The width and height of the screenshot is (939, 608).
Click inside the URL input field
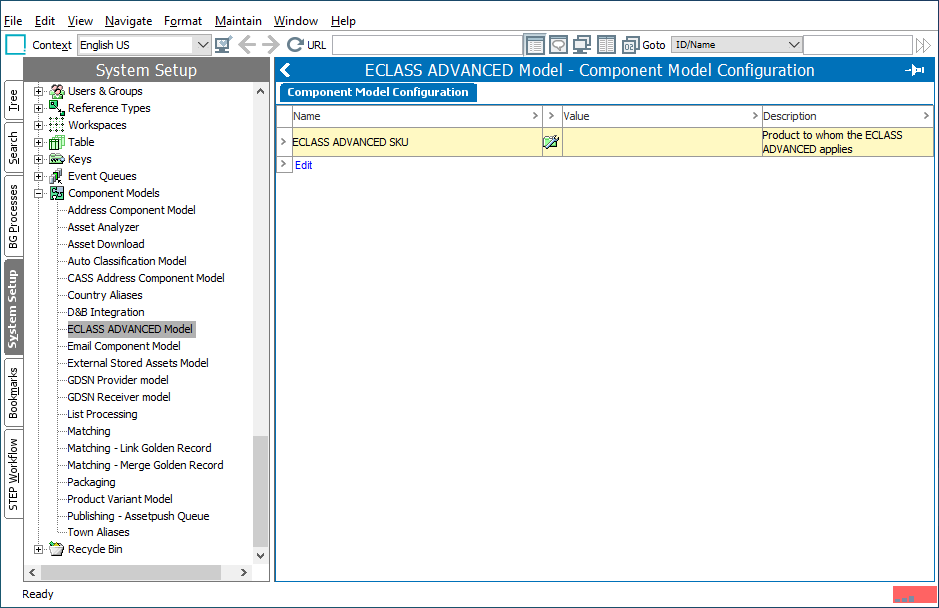tap(425, 44)
